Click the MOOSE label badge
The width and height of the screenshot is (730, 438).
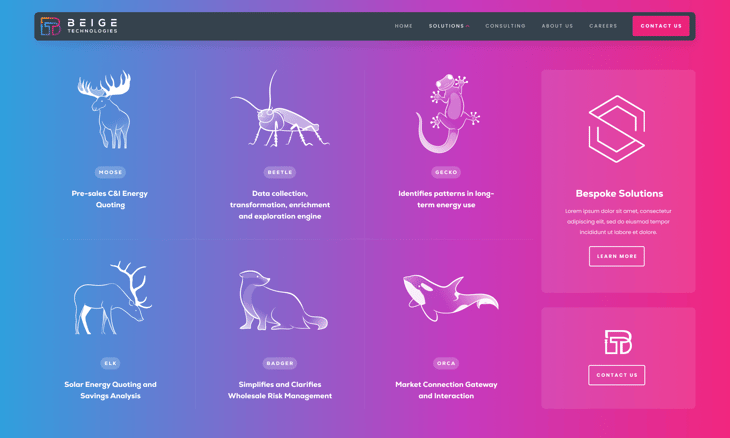coord(110,172)
